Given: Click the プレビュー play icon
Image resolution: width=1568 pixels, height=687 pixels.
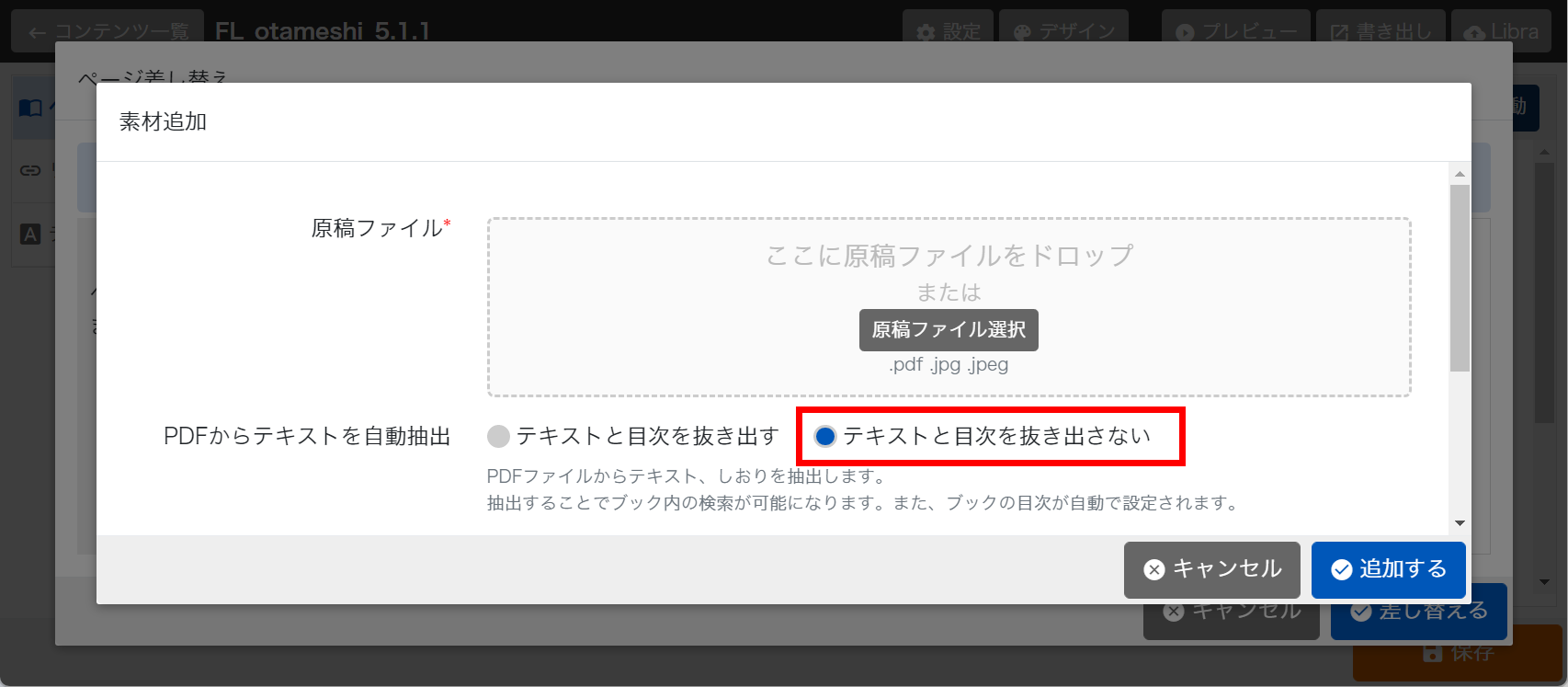Looking at the screenshot, I should (1185, 32).
